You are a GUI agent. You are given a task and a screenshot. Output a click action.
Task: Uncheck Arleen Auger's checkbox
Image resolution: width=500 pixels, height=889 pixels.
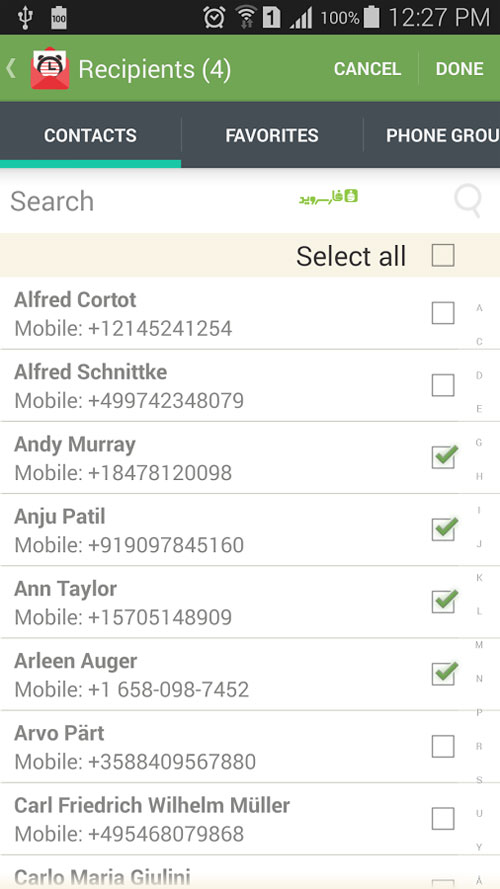(x=444, y=673)
